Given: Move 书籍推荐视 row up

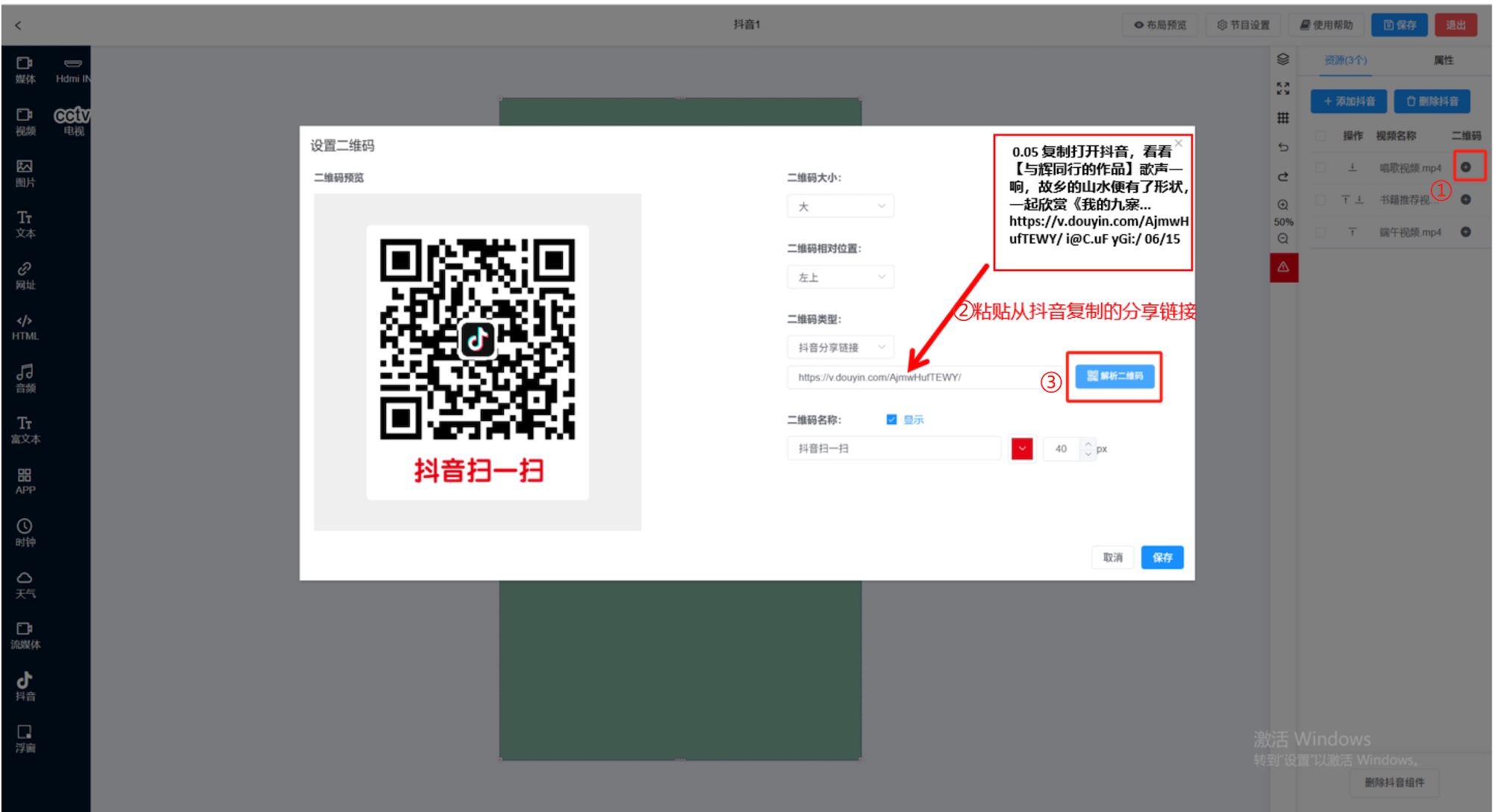Looking at the screenshot, I should pos(1345,199).
